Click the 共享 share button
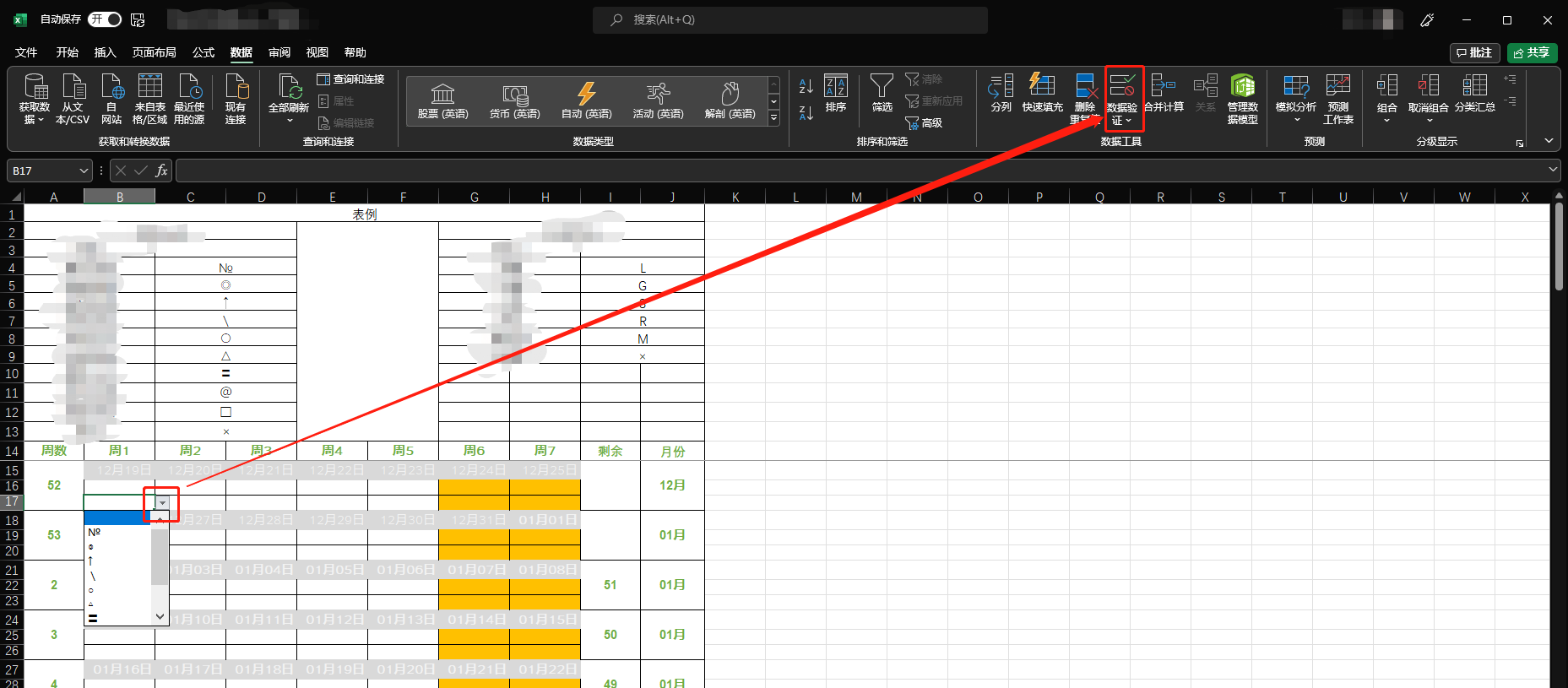This screenshot has height=688, width=1568. click(1532, 52)
